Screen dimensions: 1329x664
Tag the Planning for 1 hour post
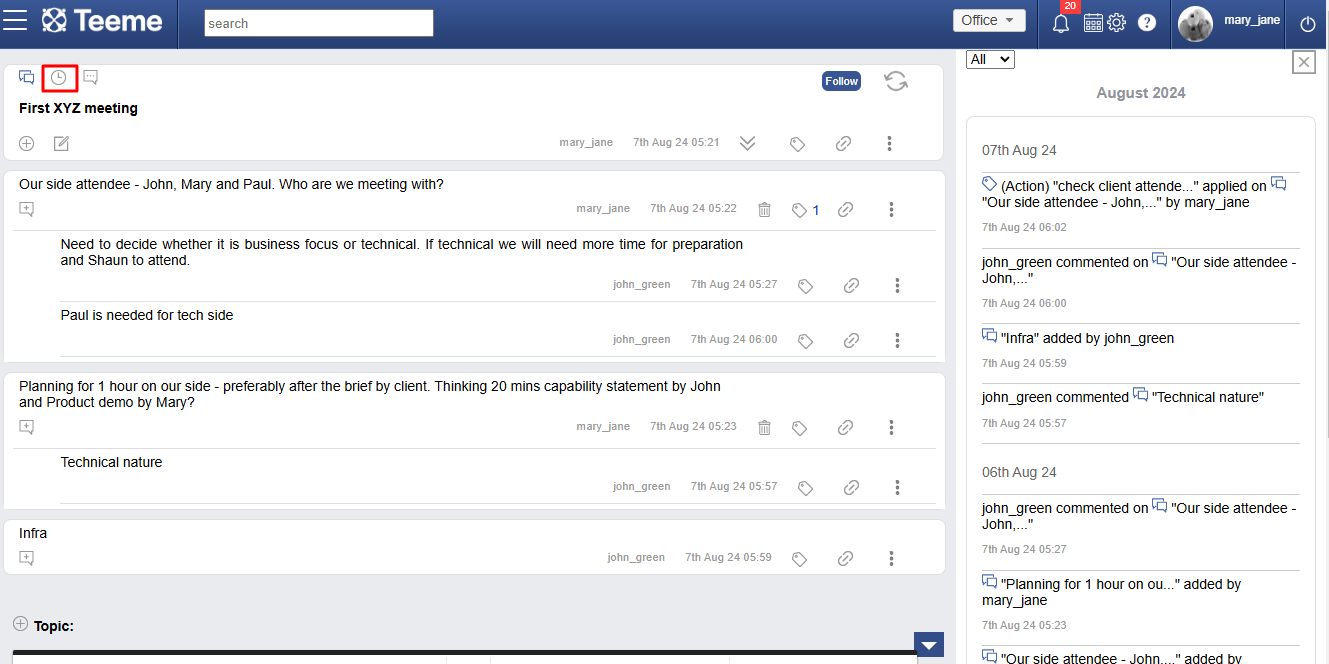click(x=799, y=428)
